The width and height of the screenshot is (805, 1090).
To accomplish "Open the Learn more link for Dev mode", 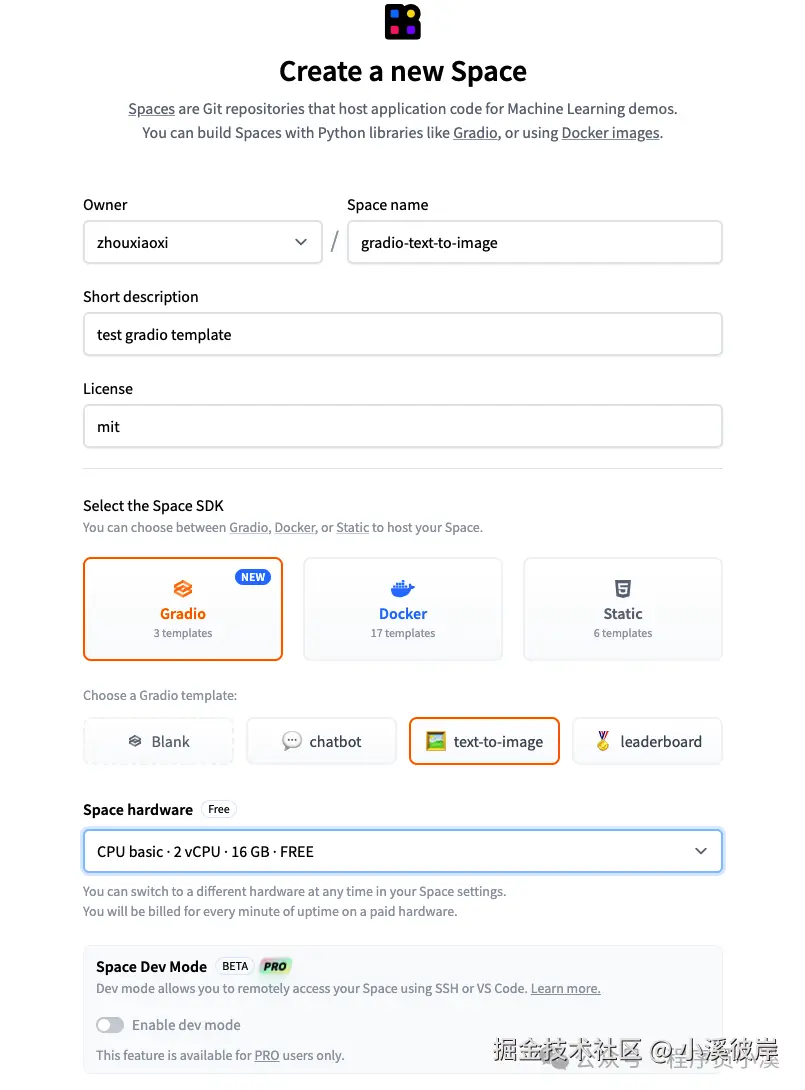I will (x=566, y=988).
